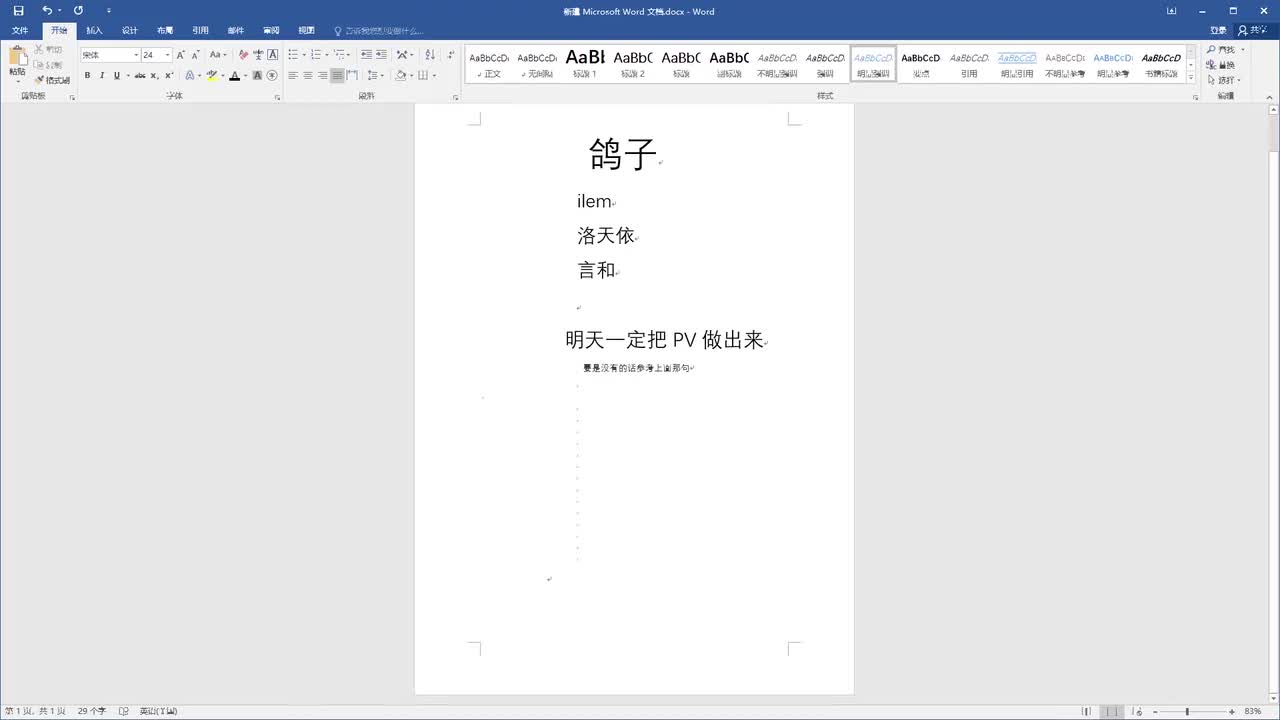
Task: Toggle strikethrough (abc) formatting
Action: click(x=140, y=75)
